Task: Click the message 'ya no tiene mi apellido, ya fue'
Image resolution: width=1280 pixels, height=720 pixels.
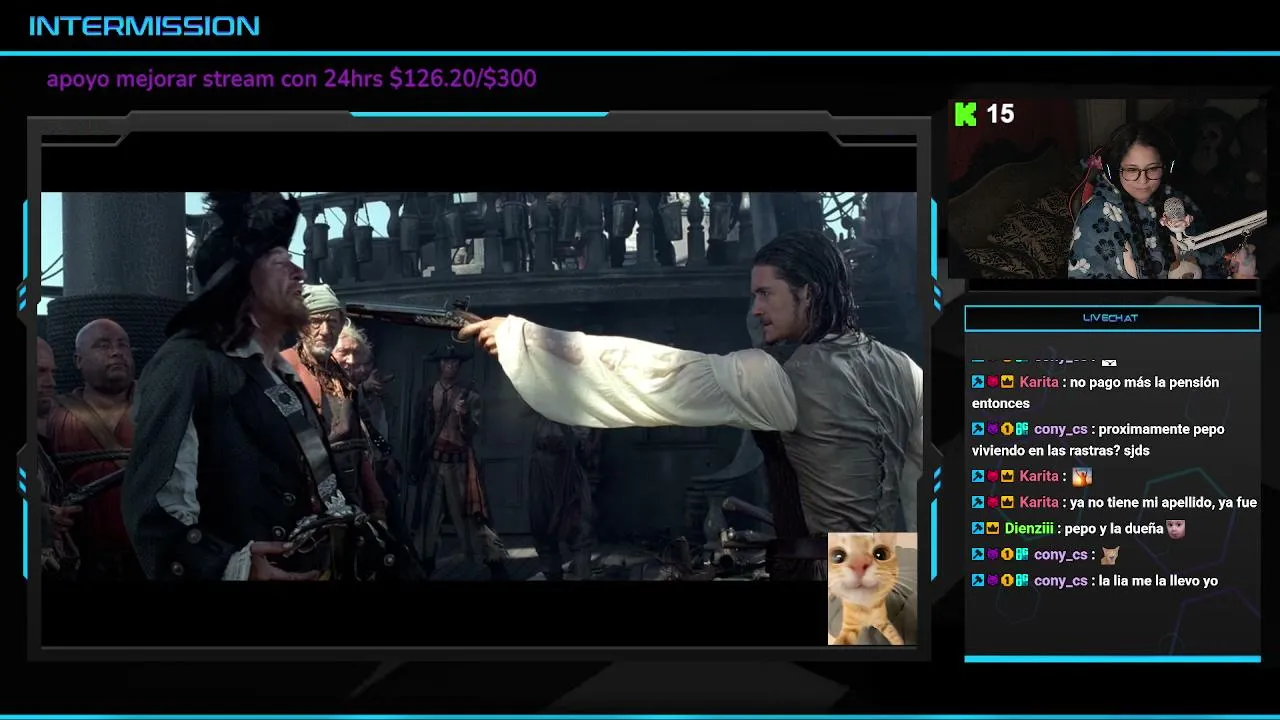Action: click(x=1163, y=502)
